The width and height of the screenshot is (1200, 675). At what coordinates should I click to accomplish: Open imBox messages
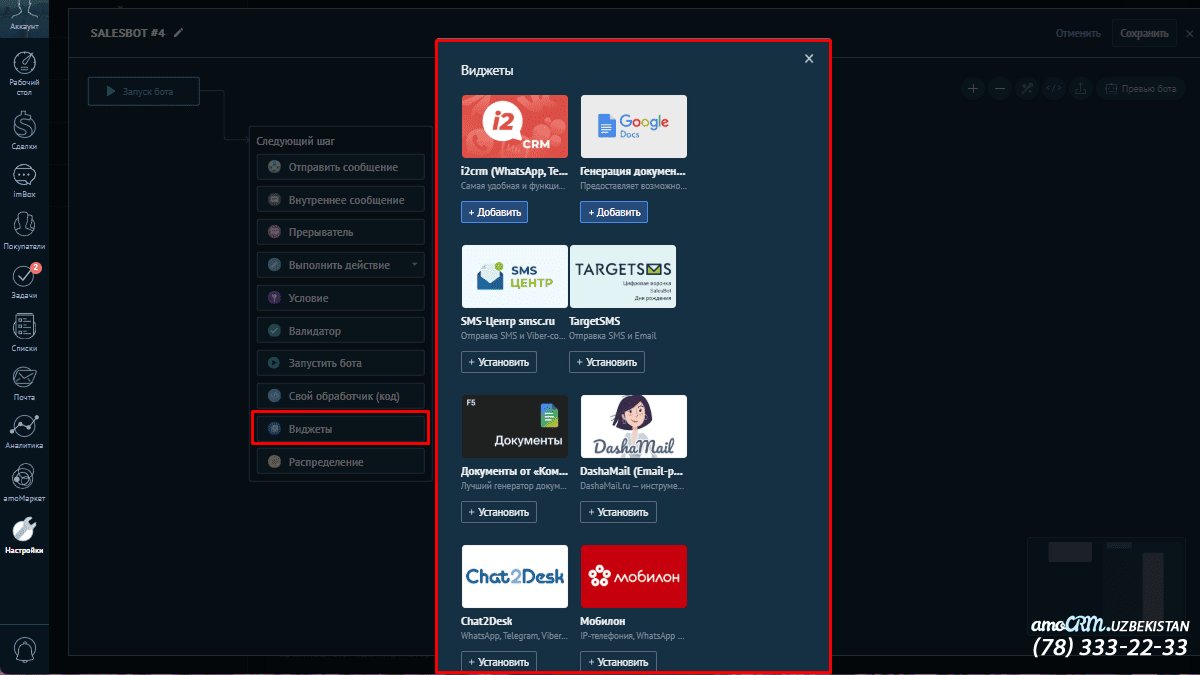coord(25,180)
